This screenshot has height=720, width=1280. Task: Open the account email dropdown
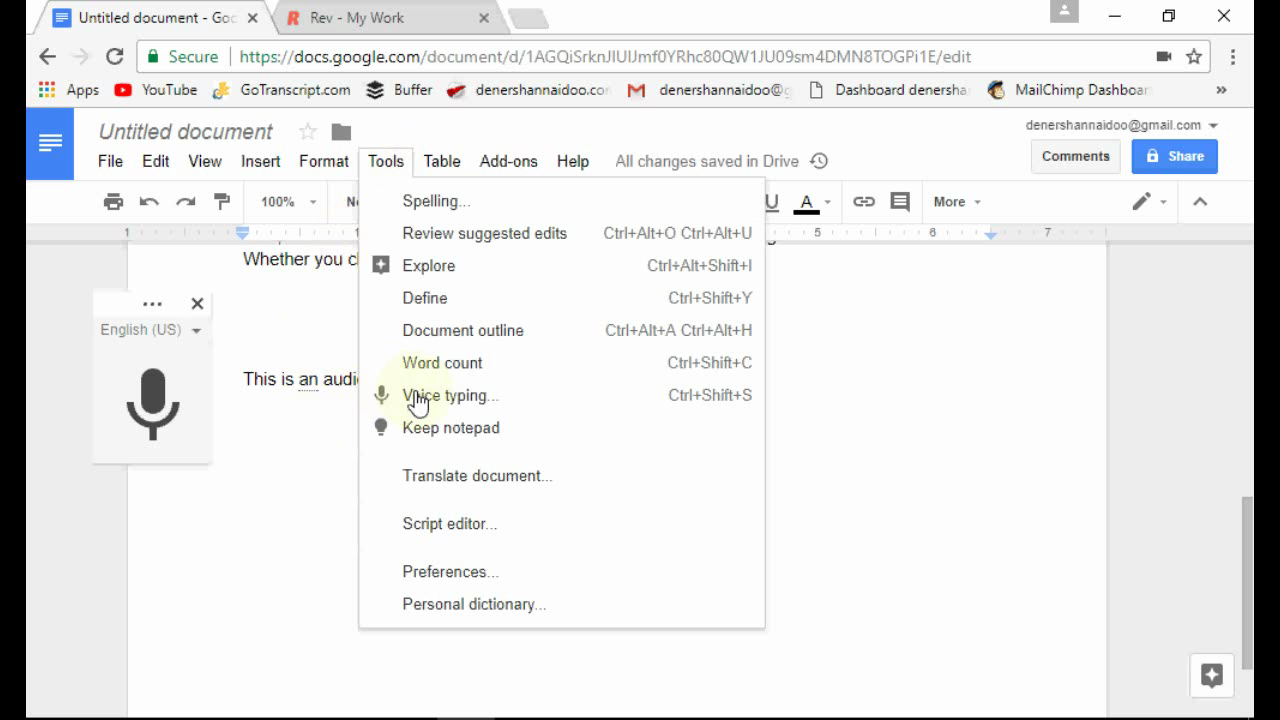tap(1121, 125)
